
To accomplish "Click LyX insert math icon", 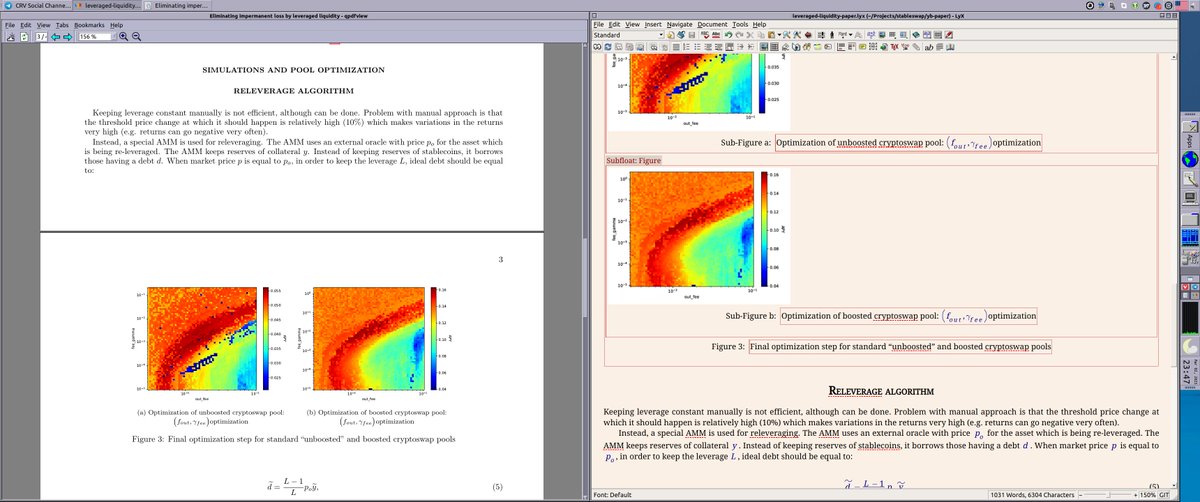I will [871, 35].
